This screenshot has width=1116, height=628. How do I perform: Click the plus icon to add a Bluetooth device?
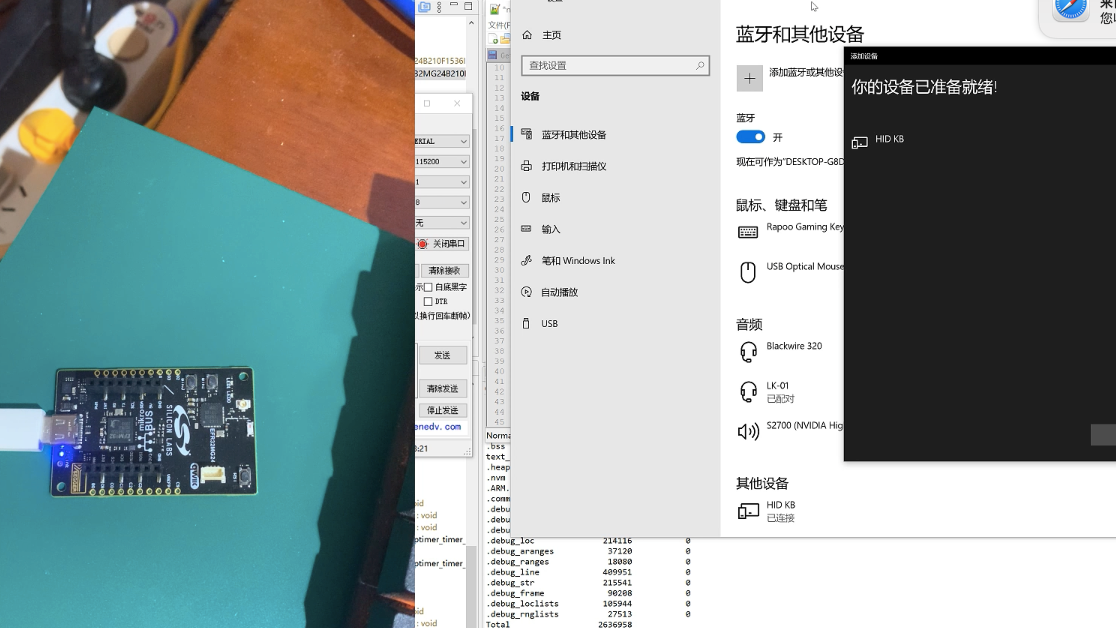(x=749, y=78)
